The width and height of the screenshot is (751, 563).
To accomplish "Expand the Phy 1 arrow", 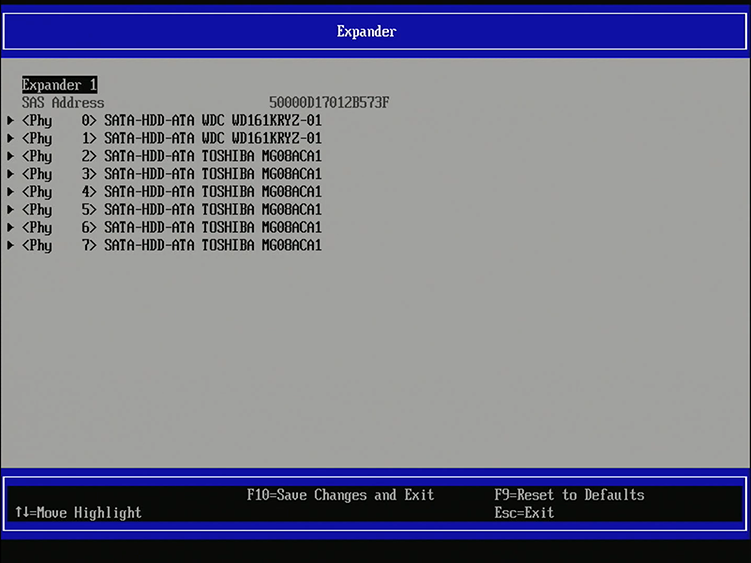I will (x=10, y=138).
